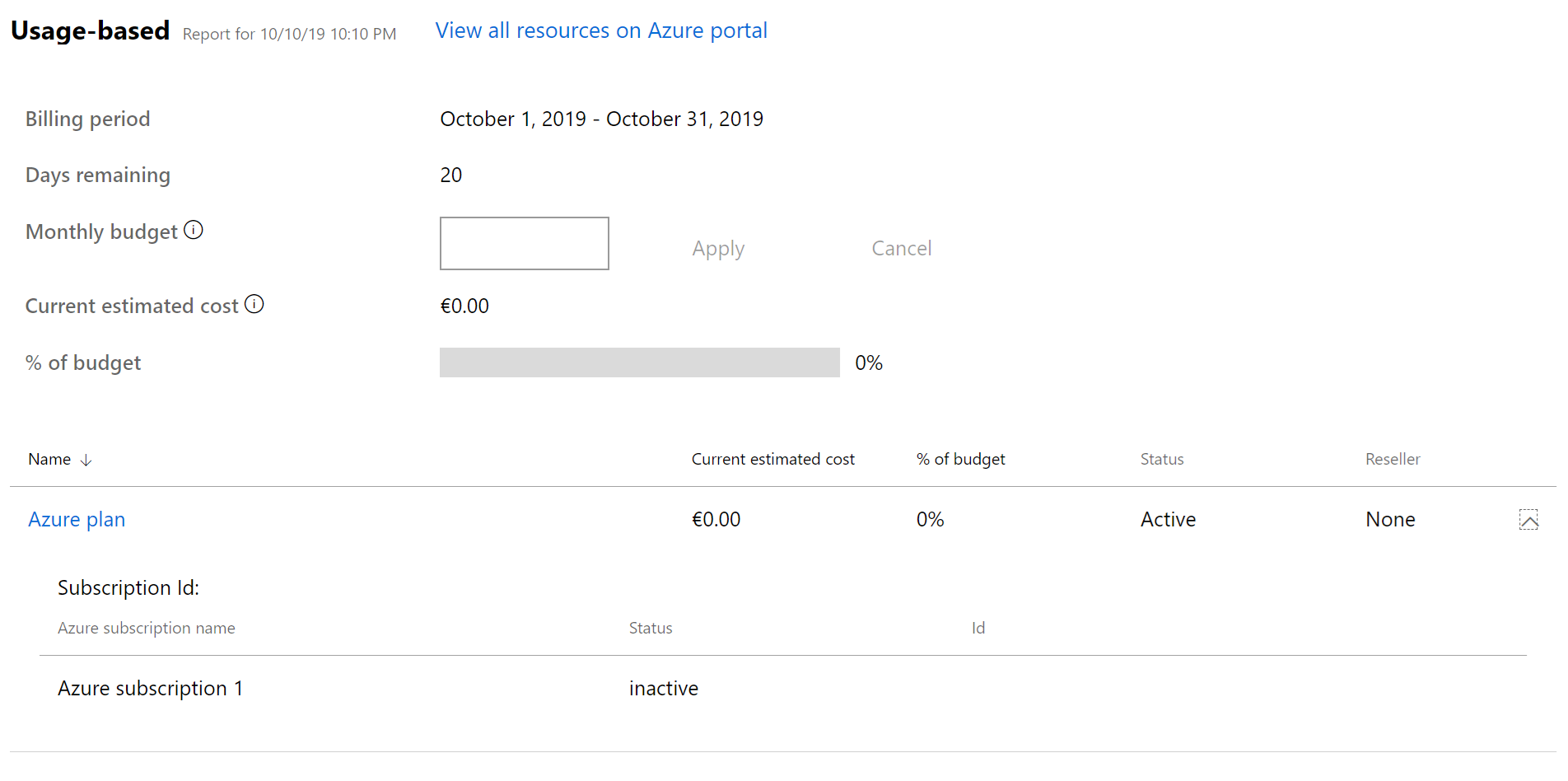This screenshot has width=1568, height=781.
Task: Click the sort arrow beside Name
Action: click(86, 460)
